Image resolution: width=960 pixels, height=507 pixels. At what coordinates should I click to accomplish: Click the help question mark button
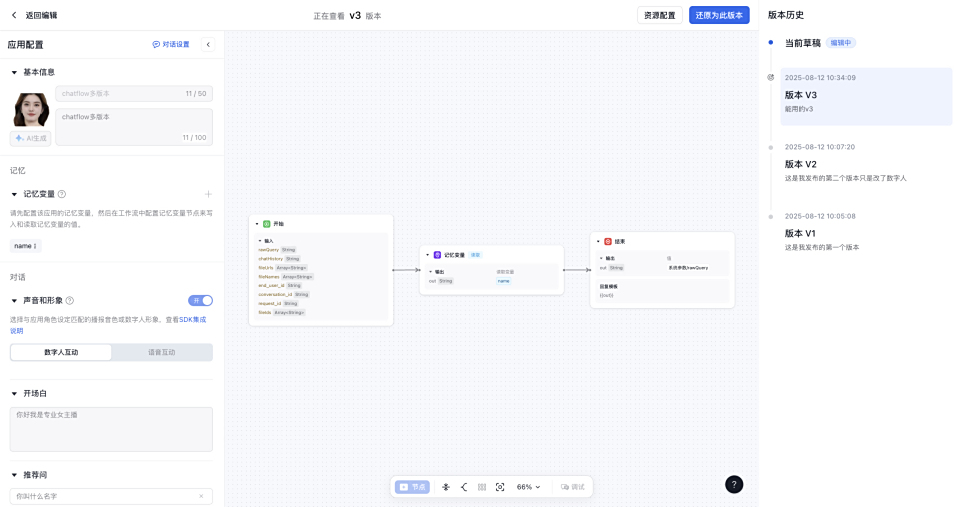tap(734, 484)
